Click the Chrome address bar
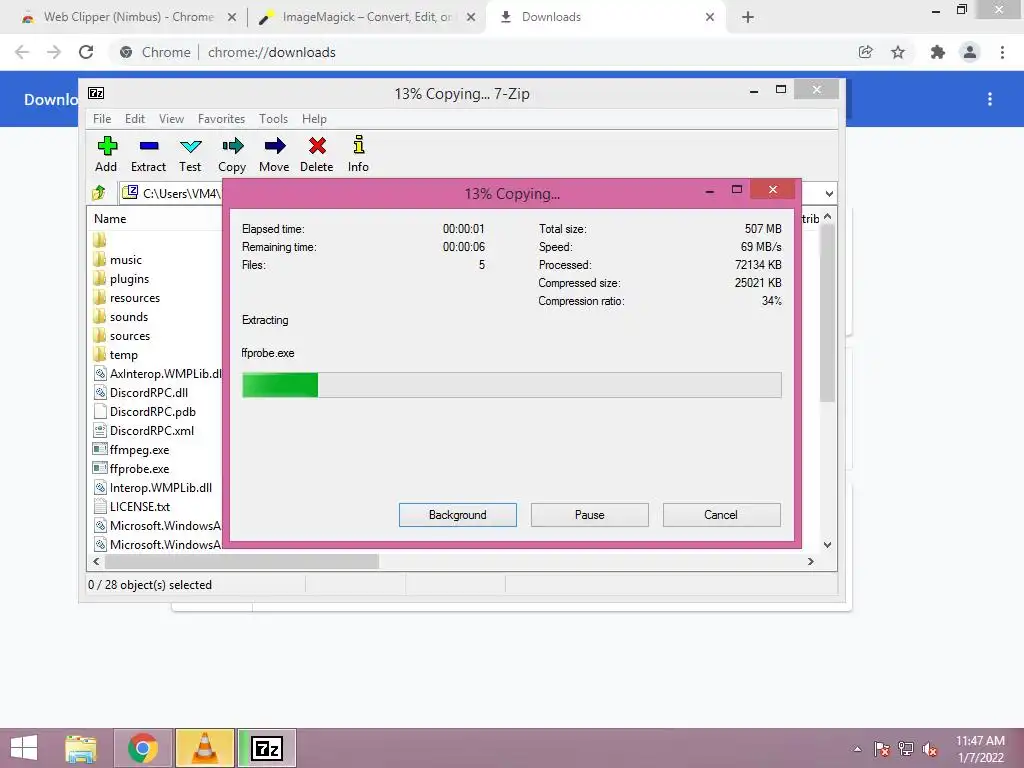 point(483,52)
